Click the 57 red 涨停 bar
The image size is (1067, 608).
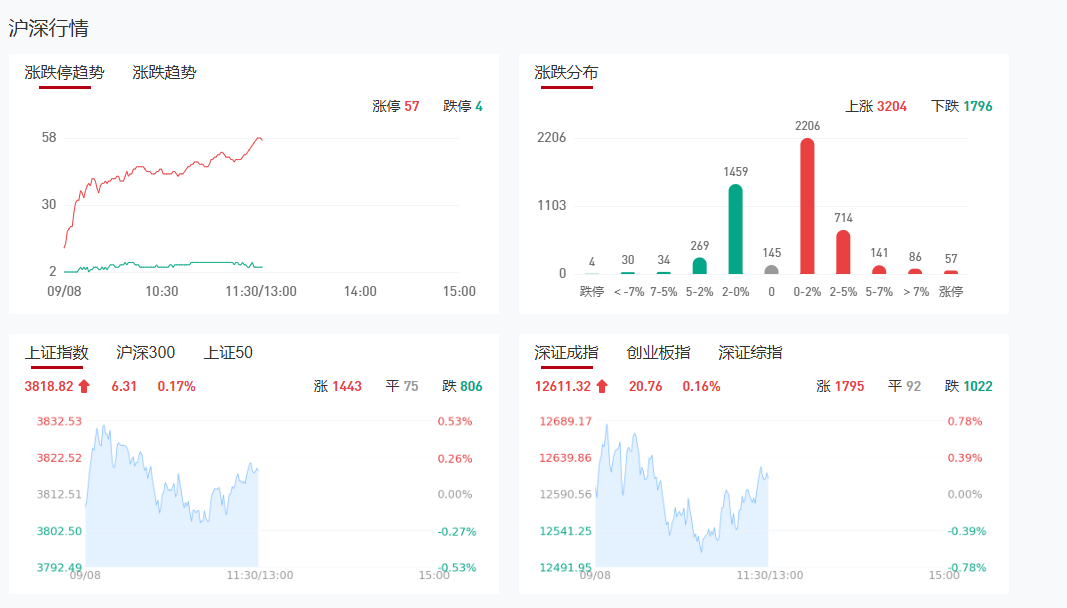point(951,272)
